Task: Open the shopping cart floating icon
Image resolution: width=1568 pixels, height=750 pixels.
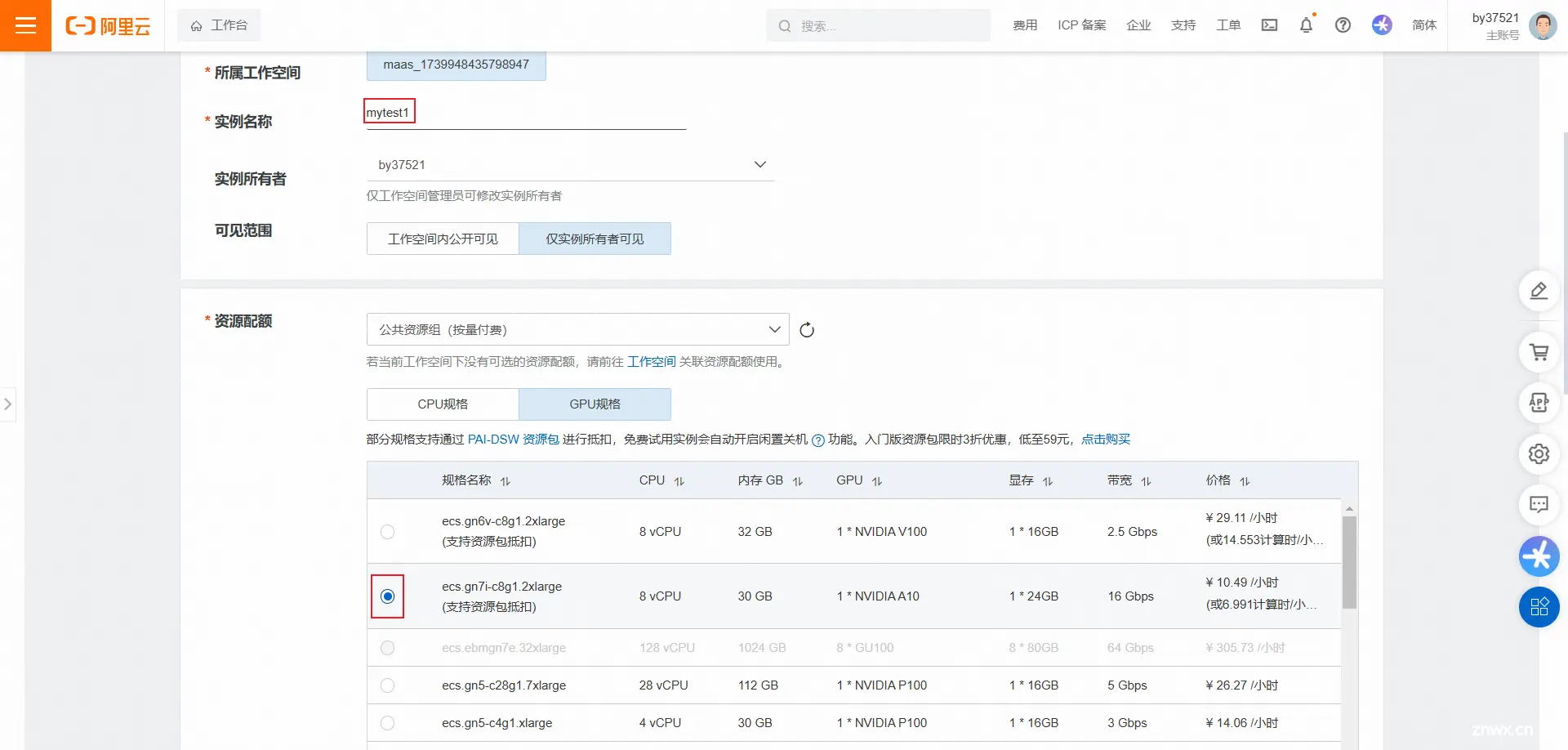Action: 1539,352
